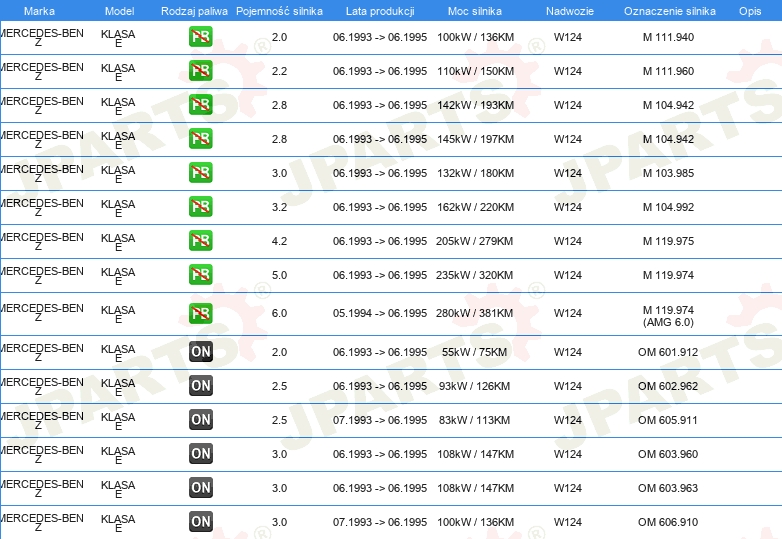This screenshot has width=782, height=539.
Task: Click production years in OM 605.911 row
Action: [380, 420]
